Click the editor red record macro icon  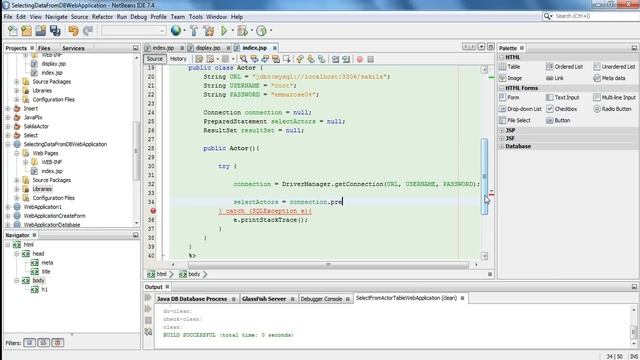coord(360,59)
